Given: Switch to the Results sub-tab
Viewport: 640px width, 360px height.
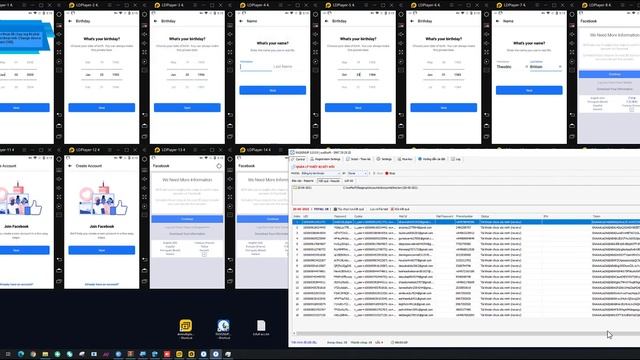Looking at the screenshot, I should [329, 181].
